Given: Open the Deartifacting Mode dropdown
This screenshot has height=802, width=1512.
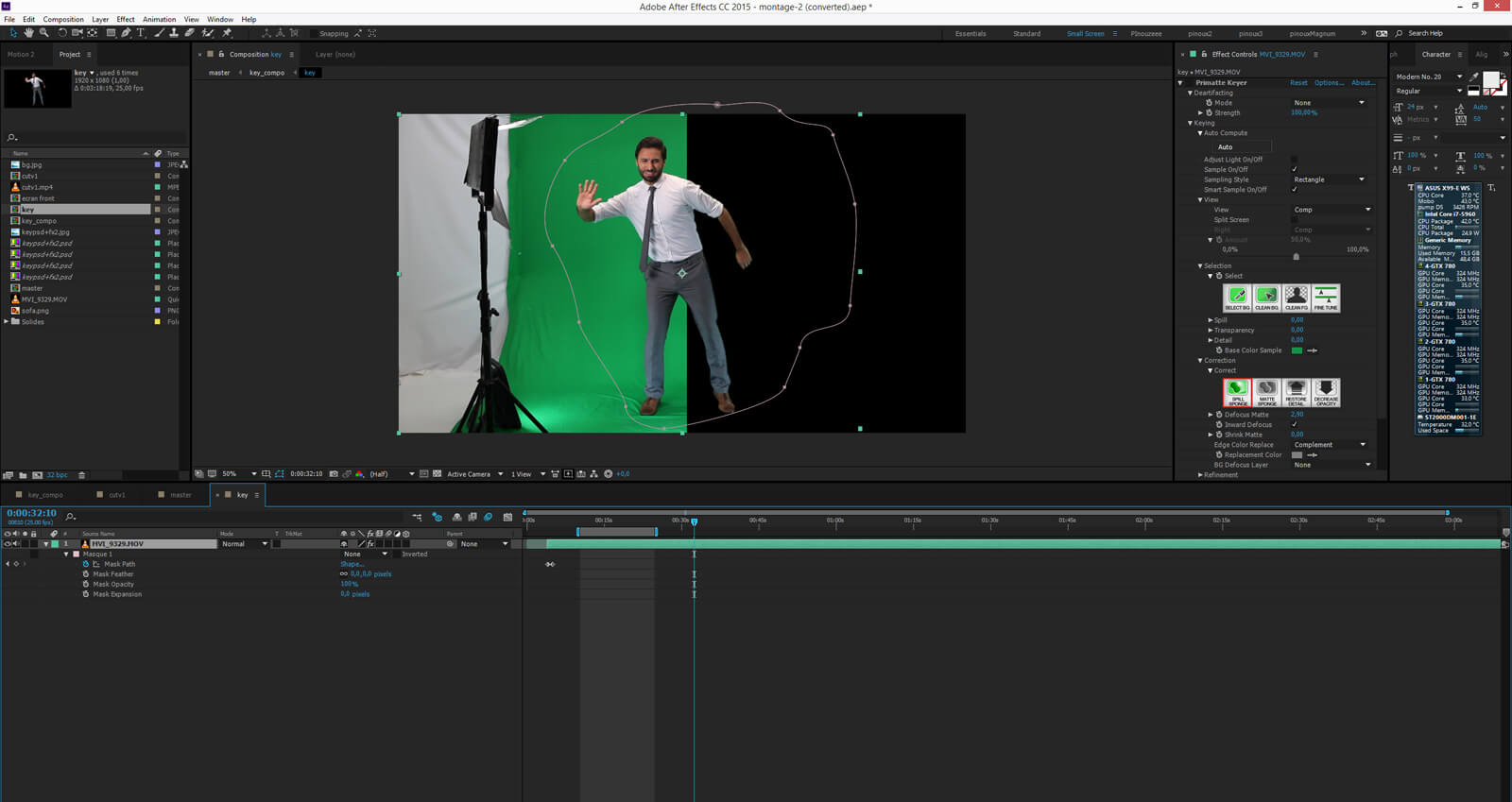Looking at the screenshot, I should click(x=1330, y=103).
